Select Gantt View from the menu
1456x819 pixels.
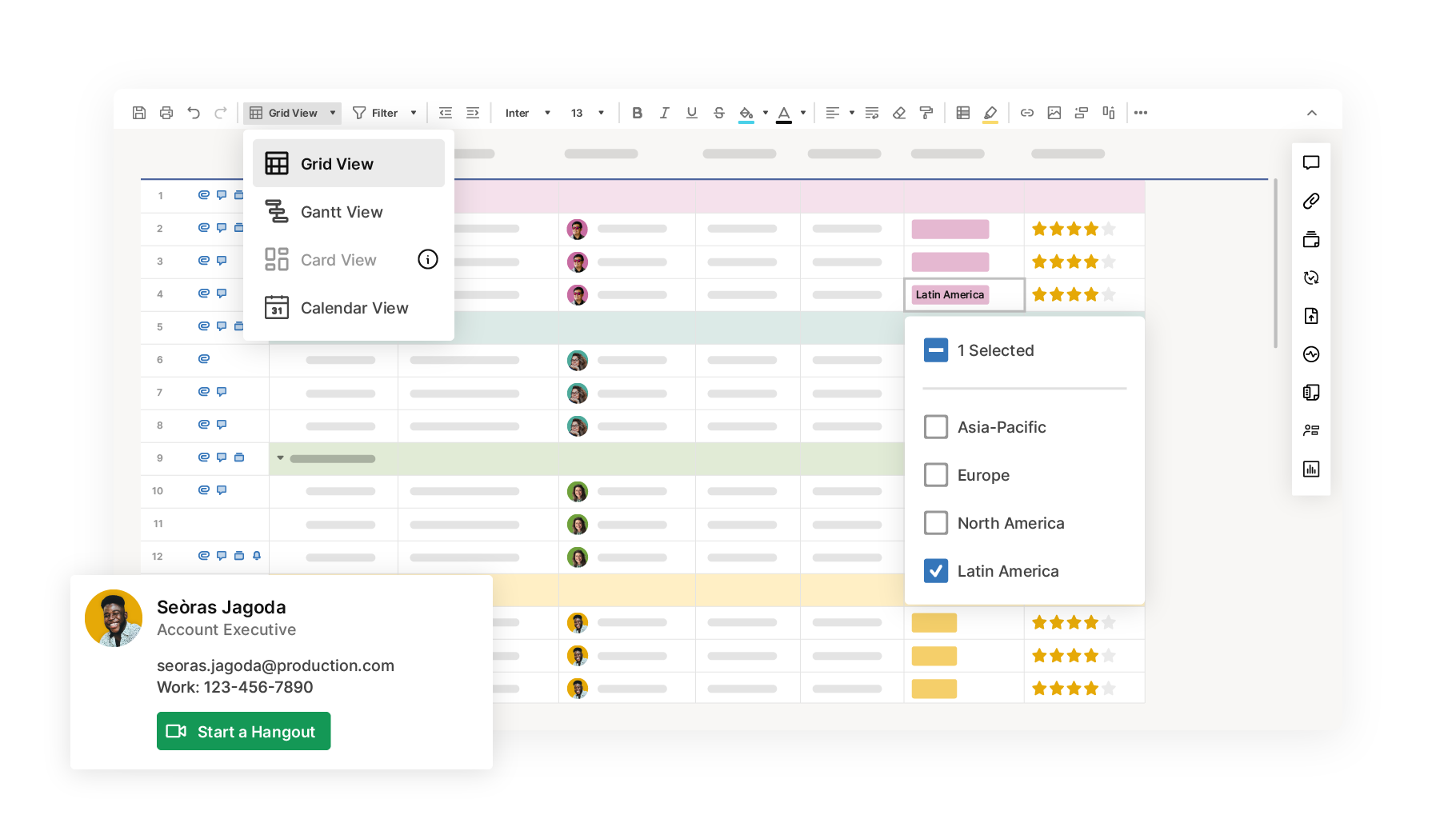(342, 212)
